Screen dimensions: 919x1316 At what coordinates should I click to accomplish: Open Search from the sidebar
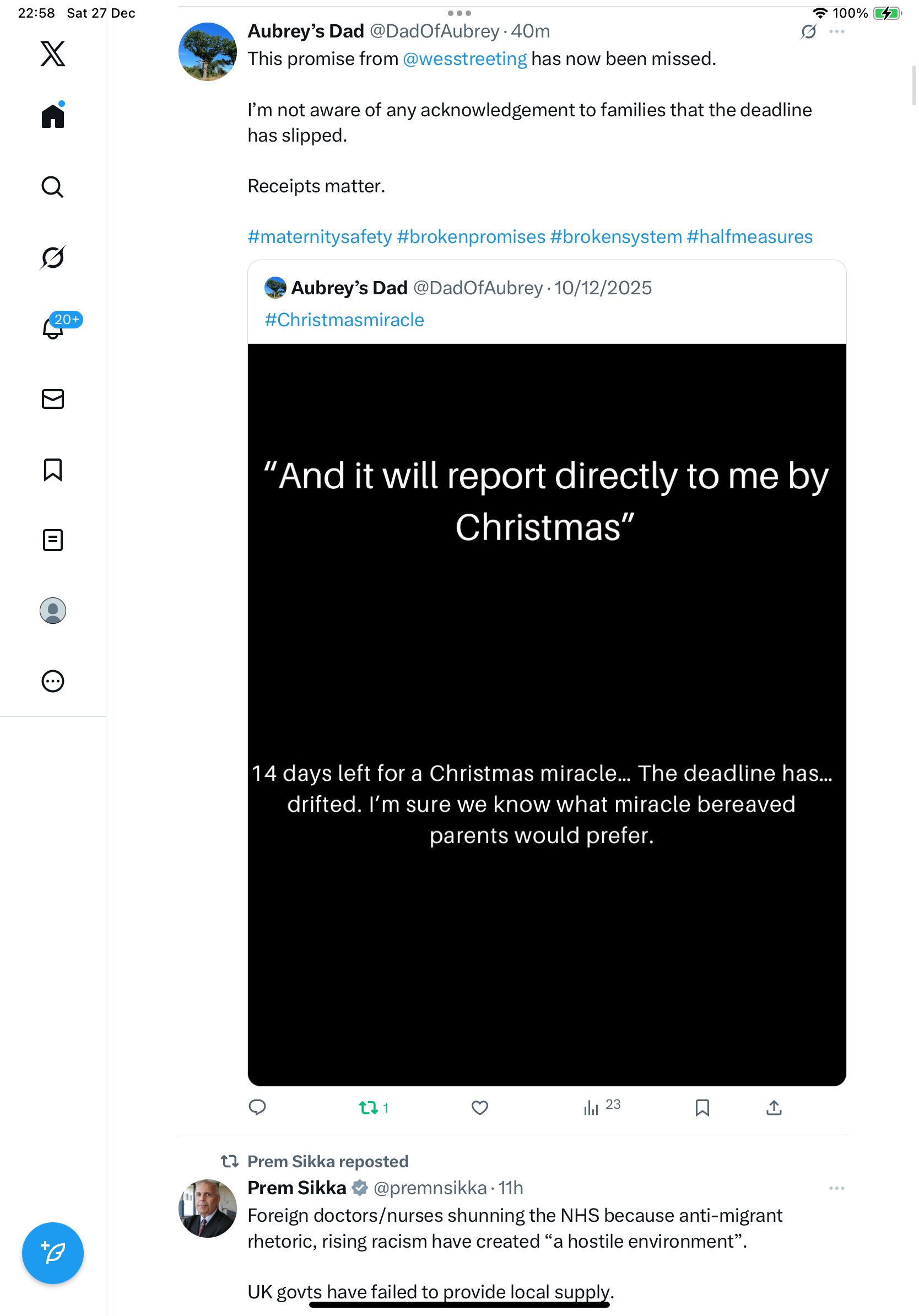[53, 187]
